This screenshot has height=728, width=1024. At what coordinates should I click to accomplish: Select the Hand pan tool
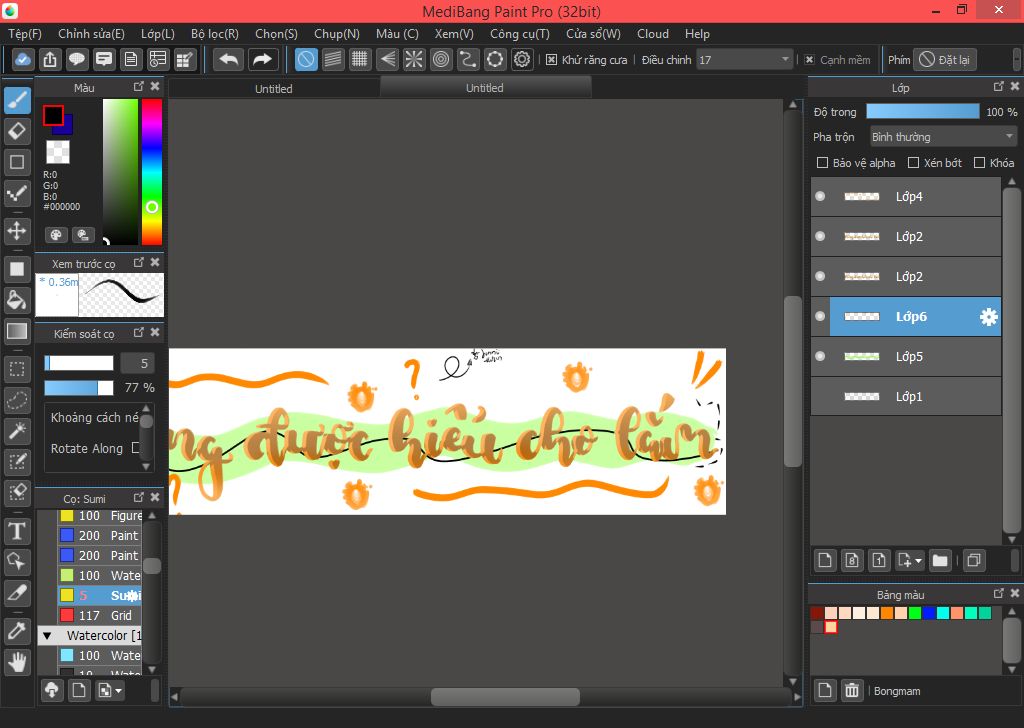click(x=17, y=662)
